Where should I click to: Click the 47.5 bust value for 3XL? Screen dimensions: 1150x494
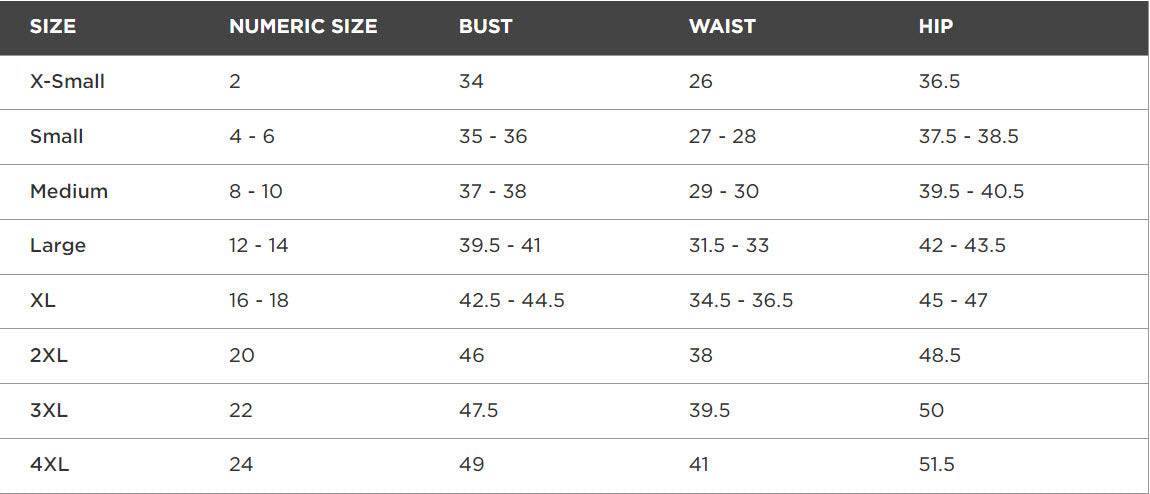click(478, 410)
